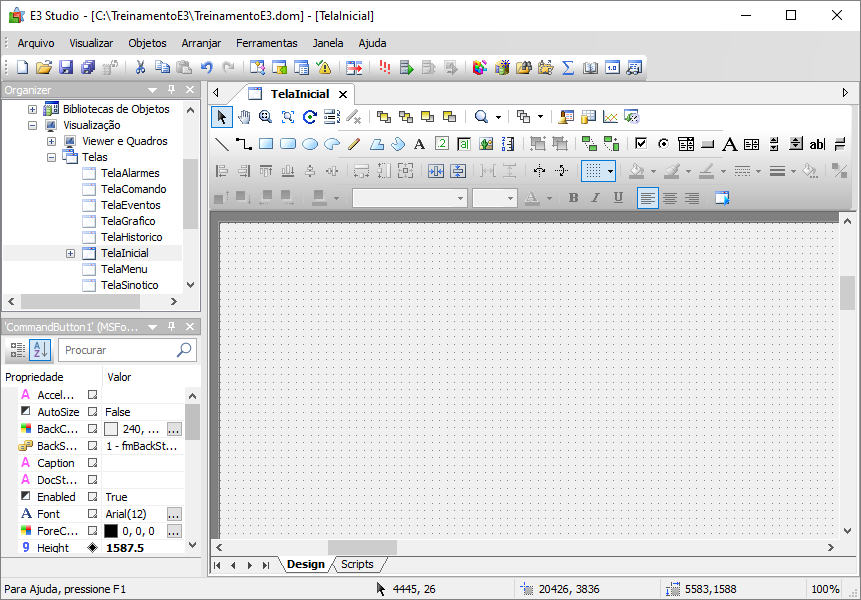This screenshot has width=861, height=600.
Task: Expand the TelaInicial tree node
Action: [70, 253]
